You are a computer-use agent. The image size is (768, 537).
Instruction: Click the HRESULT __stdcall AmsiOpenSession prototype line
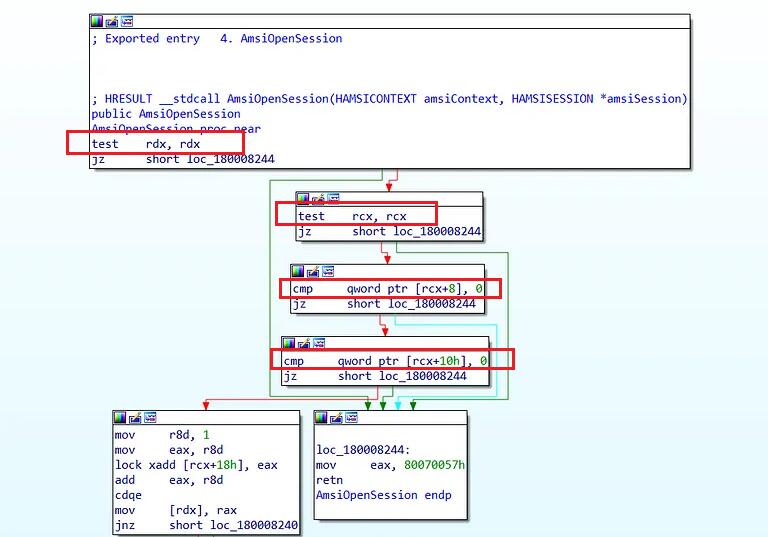coord(390,99)
